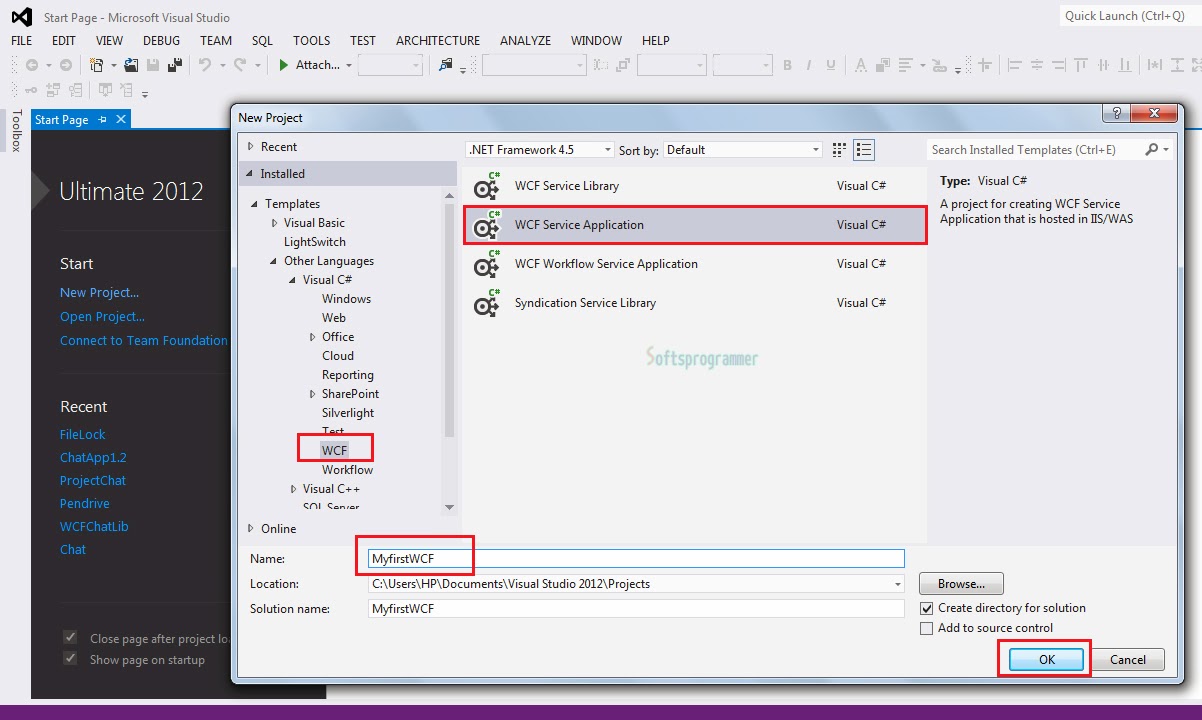Click the Browse button for project location
This screenshot has height=720, width=1202.
[959, 583]
